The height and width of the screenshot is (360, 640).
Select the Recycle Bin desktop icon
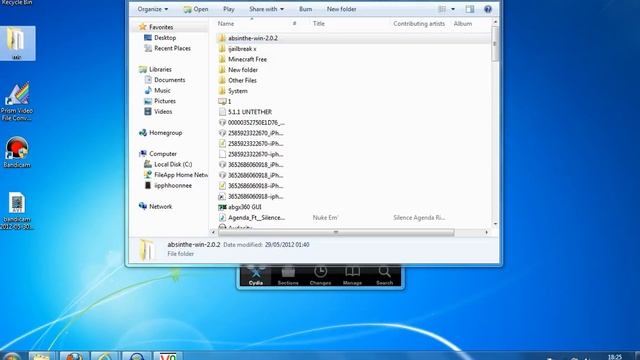pos(17,2)
